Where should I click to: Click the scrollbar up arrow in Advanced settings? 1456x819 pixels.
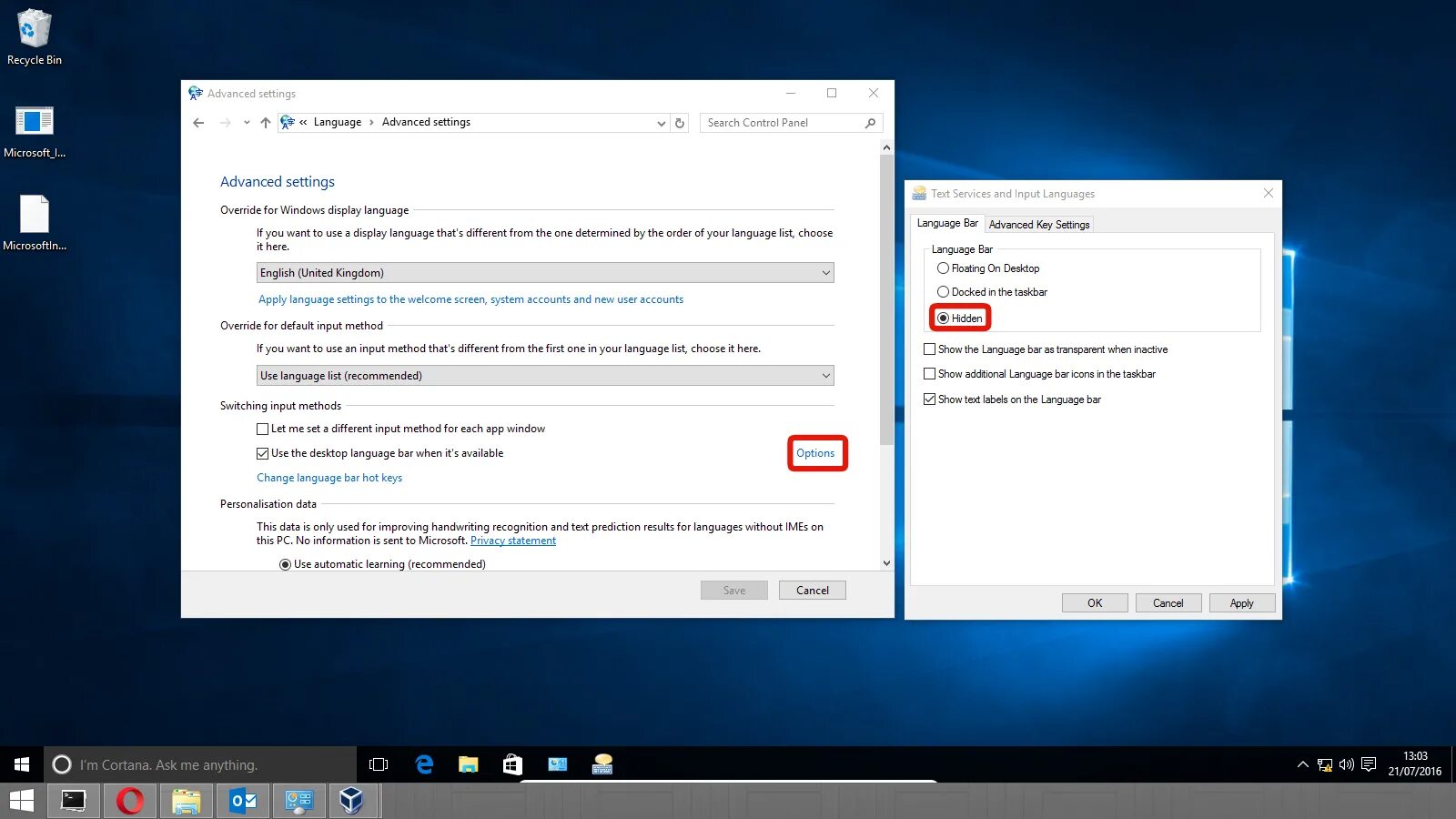tap(887, 147)
